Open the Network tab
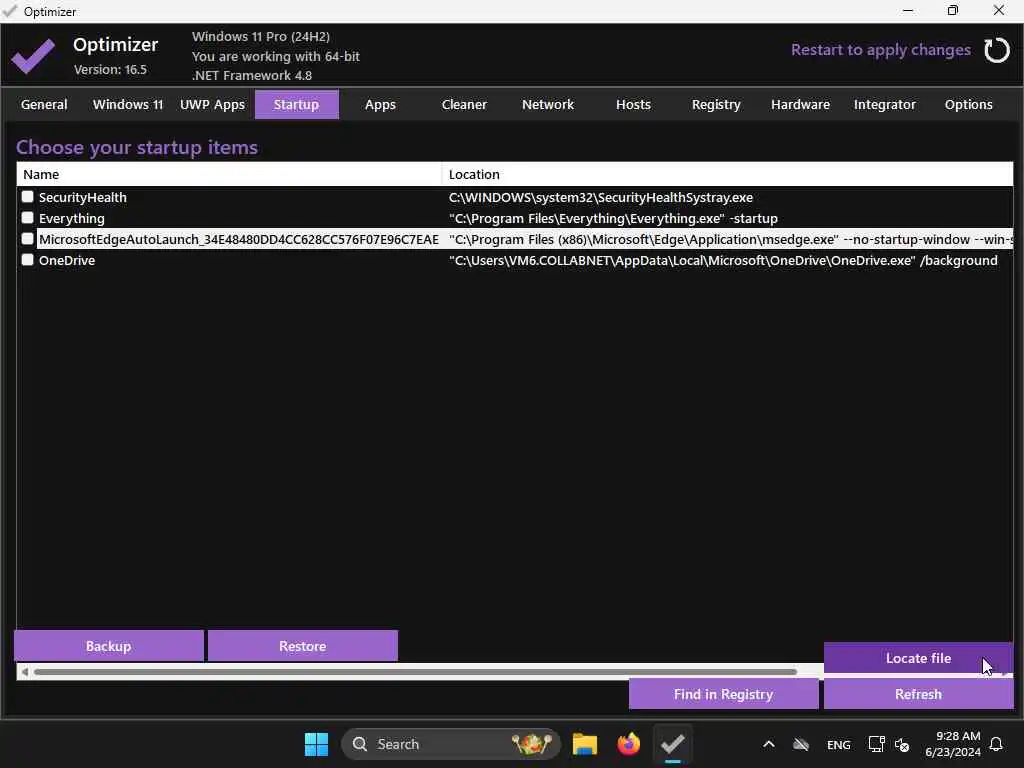 tap(548, 104)
